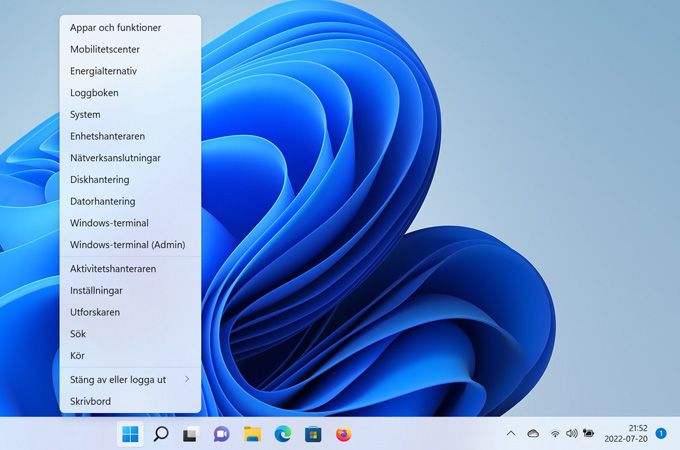Click the speaker volume tray icon
680x450 pixels.
[572, 433]
